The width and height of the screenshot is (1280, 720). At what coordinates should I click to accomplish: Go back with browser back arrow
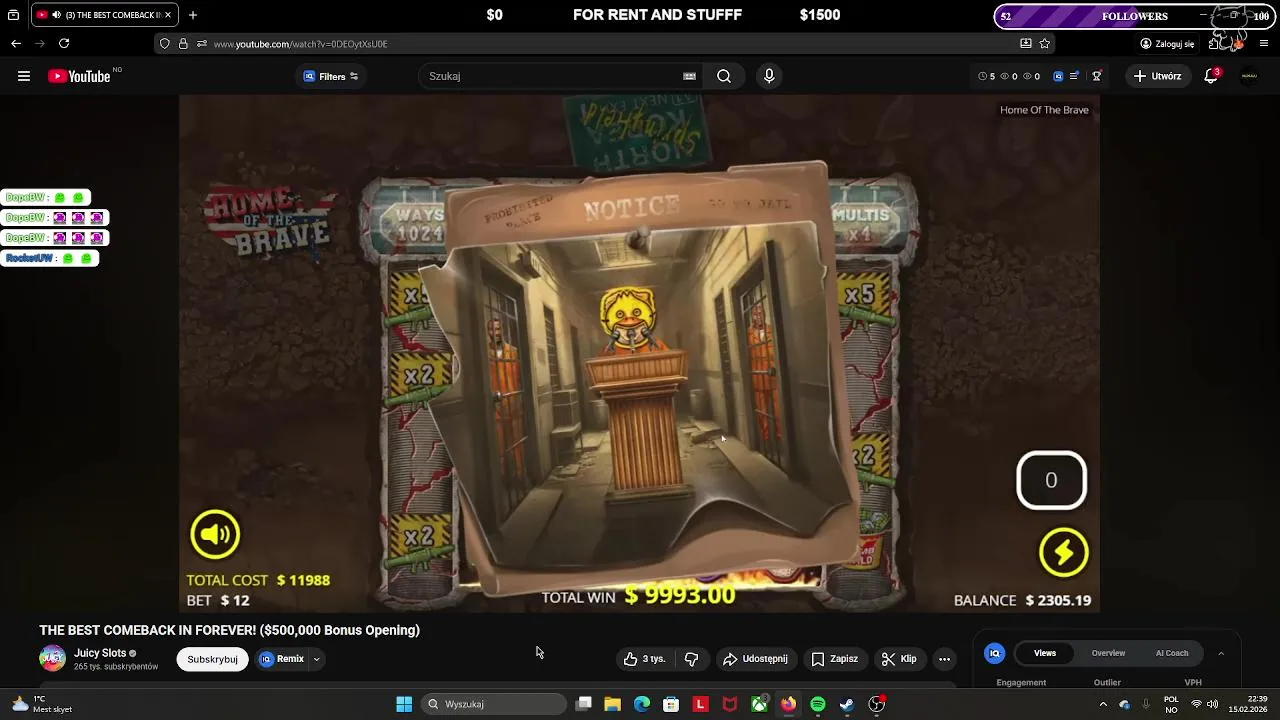click(x=16, y=44)
